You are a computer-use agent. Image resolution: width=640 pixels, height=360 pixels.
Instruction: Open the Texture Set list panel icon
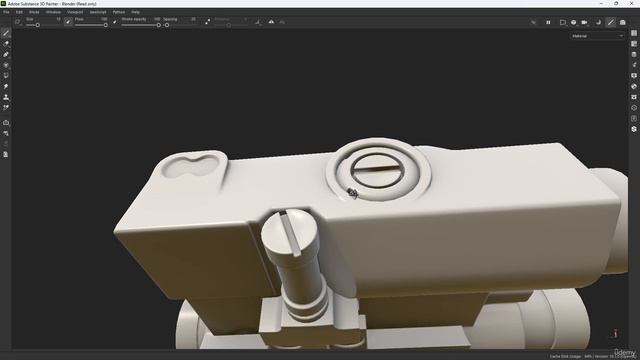tap(634, 44)
